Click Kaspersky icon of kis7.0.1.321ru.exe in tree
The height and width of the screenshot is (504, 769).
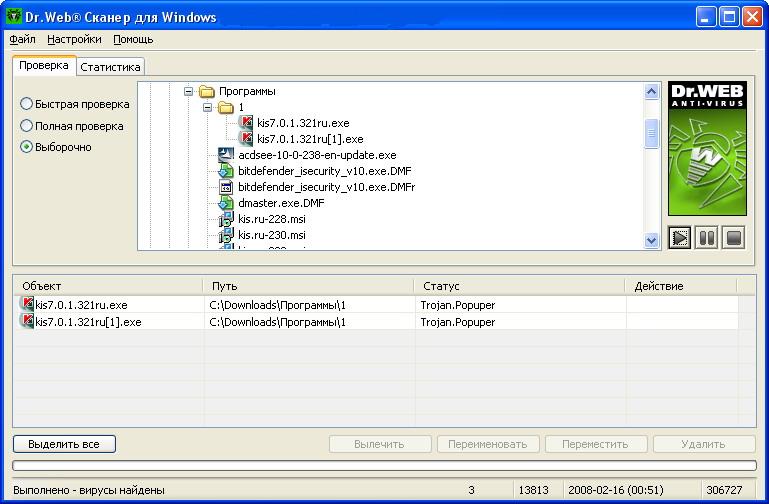(246, 123)
